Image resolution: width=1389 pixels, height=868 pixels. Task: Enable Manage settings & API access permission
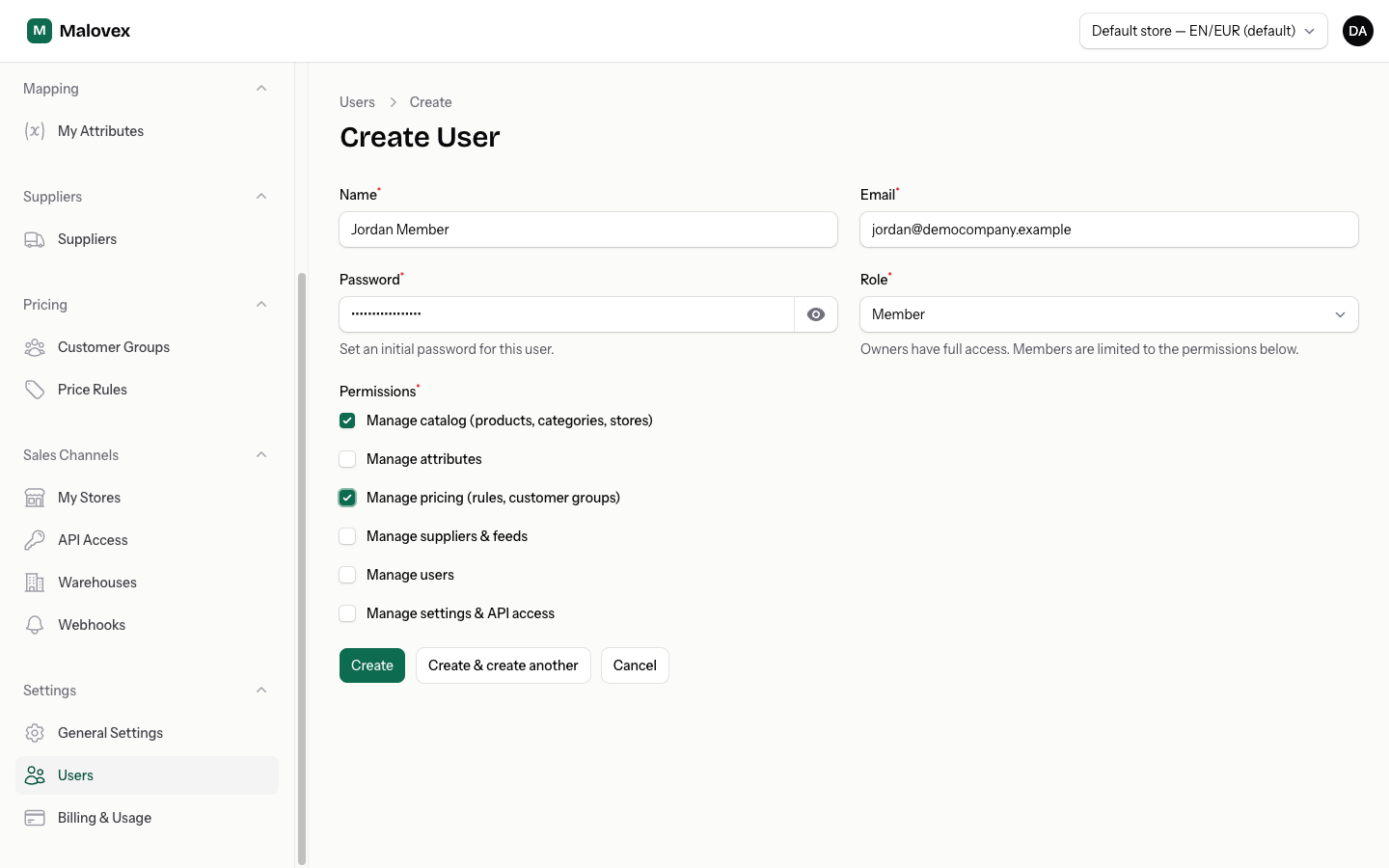coord(347,613)
